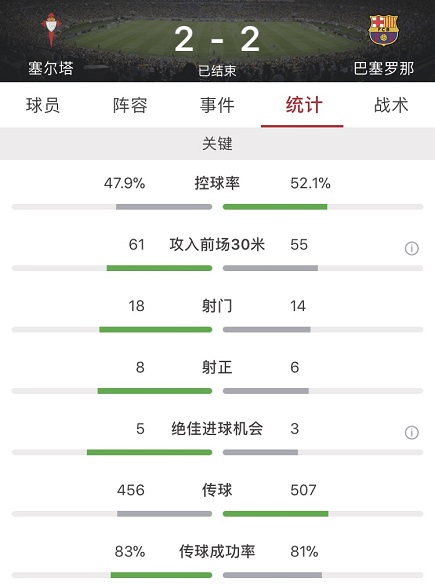435x585 pixels.
Task: Tap the 2 - 2 match score
Action: pos(217,39)
